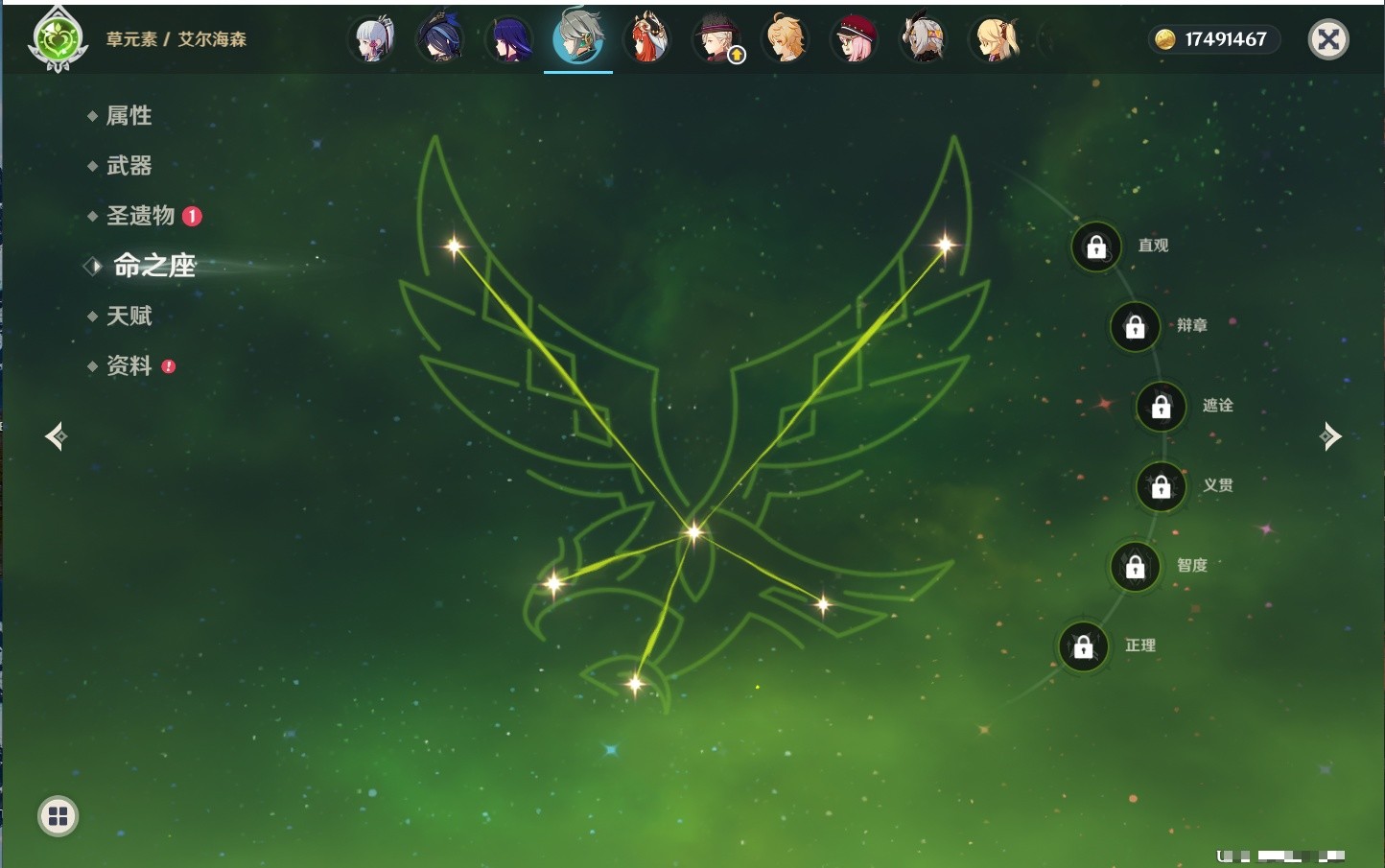Click the lower-right tail star
This screenshot has height=868, width=1385.
click(823, 604)
